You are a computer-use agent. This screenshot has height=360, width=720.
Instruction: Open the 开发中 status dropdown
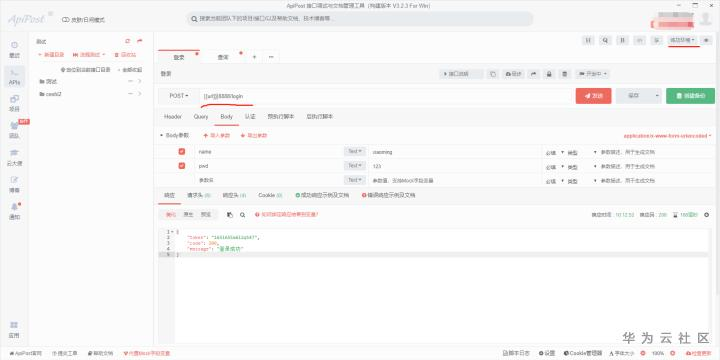[x=593, y=74]
